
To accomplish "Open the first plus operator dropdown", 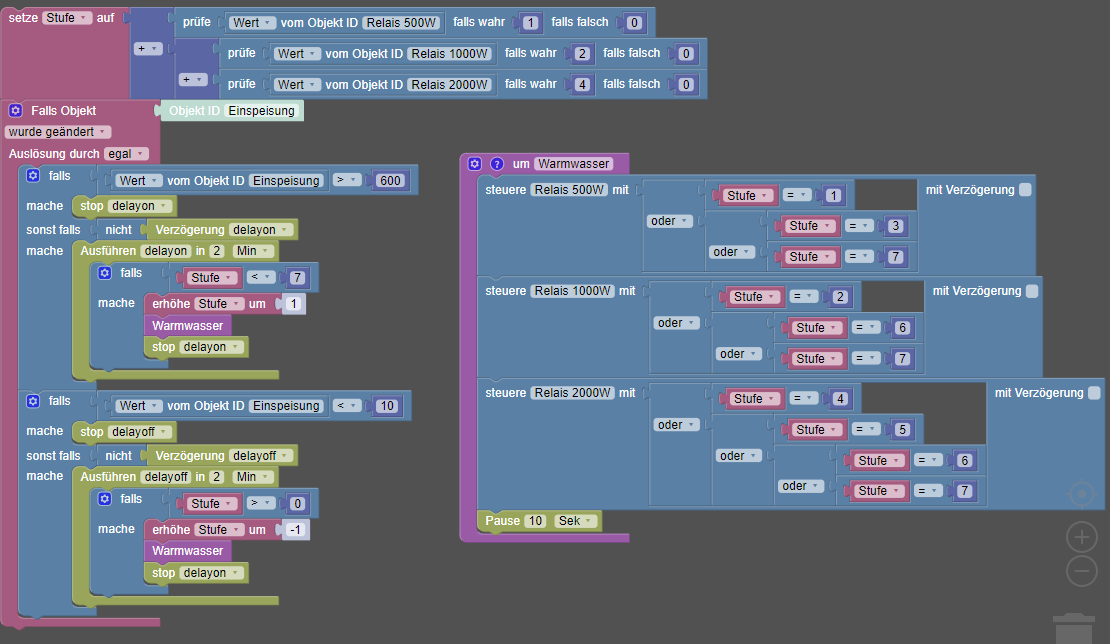I will coord(149,49).
